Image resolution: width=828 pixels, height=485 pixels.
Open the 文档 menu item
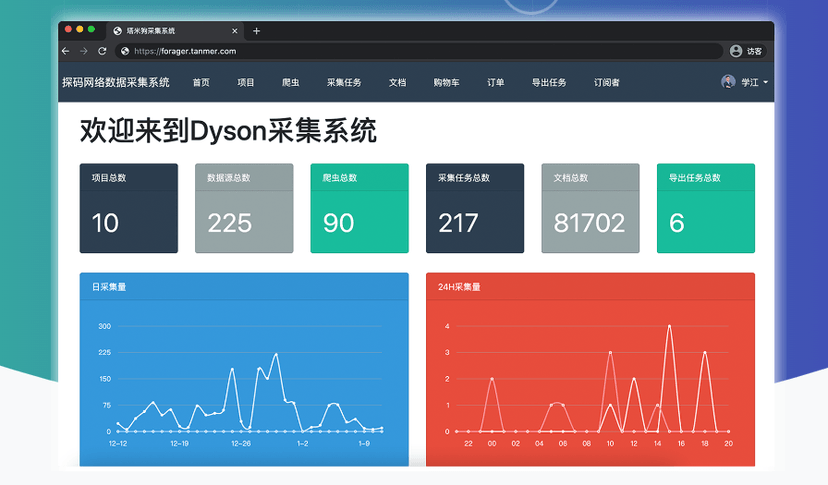click(398, 82)
